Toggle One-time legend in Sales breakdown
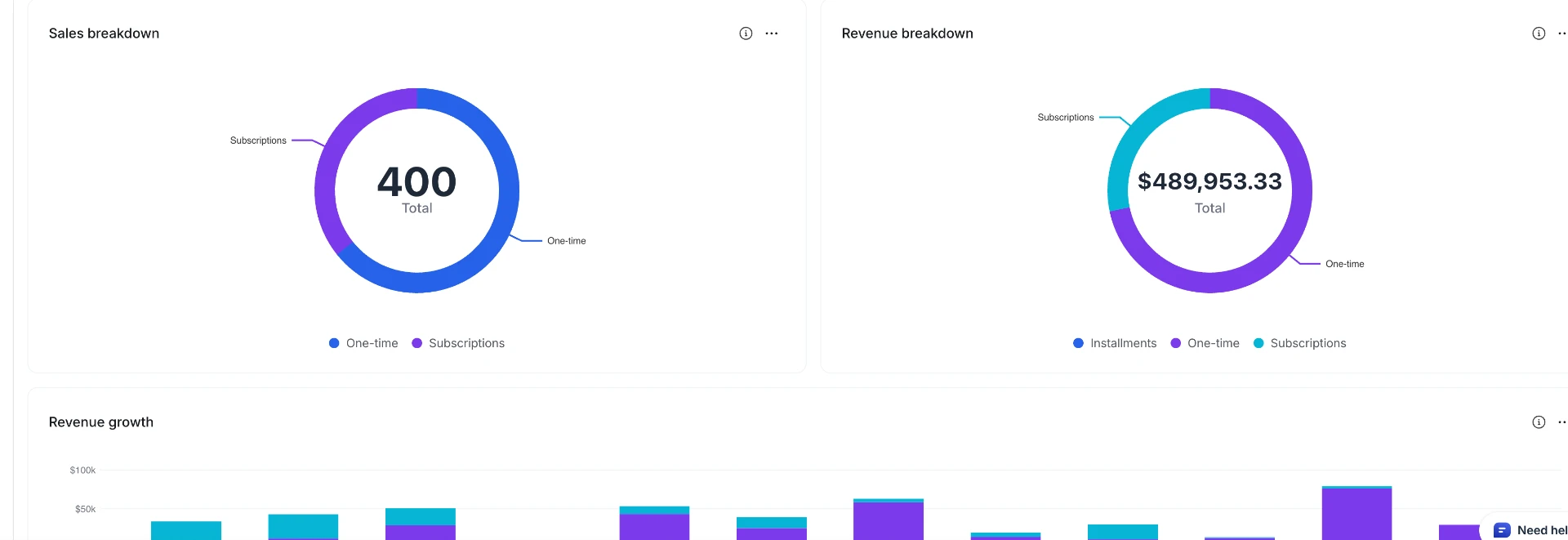The height and width of the screenshot is (540, 1568). pos(363,343)
